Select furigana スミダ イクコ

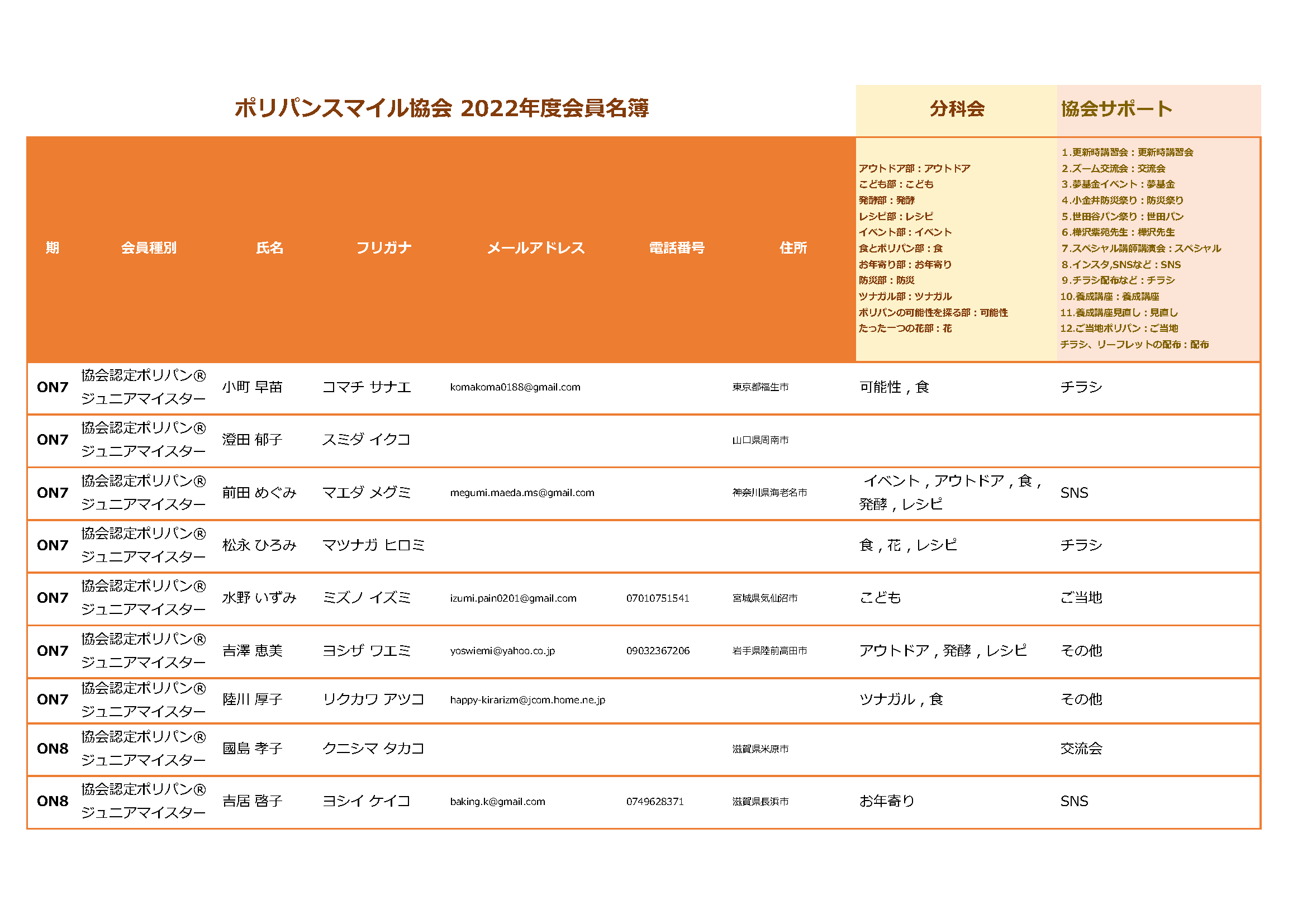pyautogui.click(x=367, y=440)
